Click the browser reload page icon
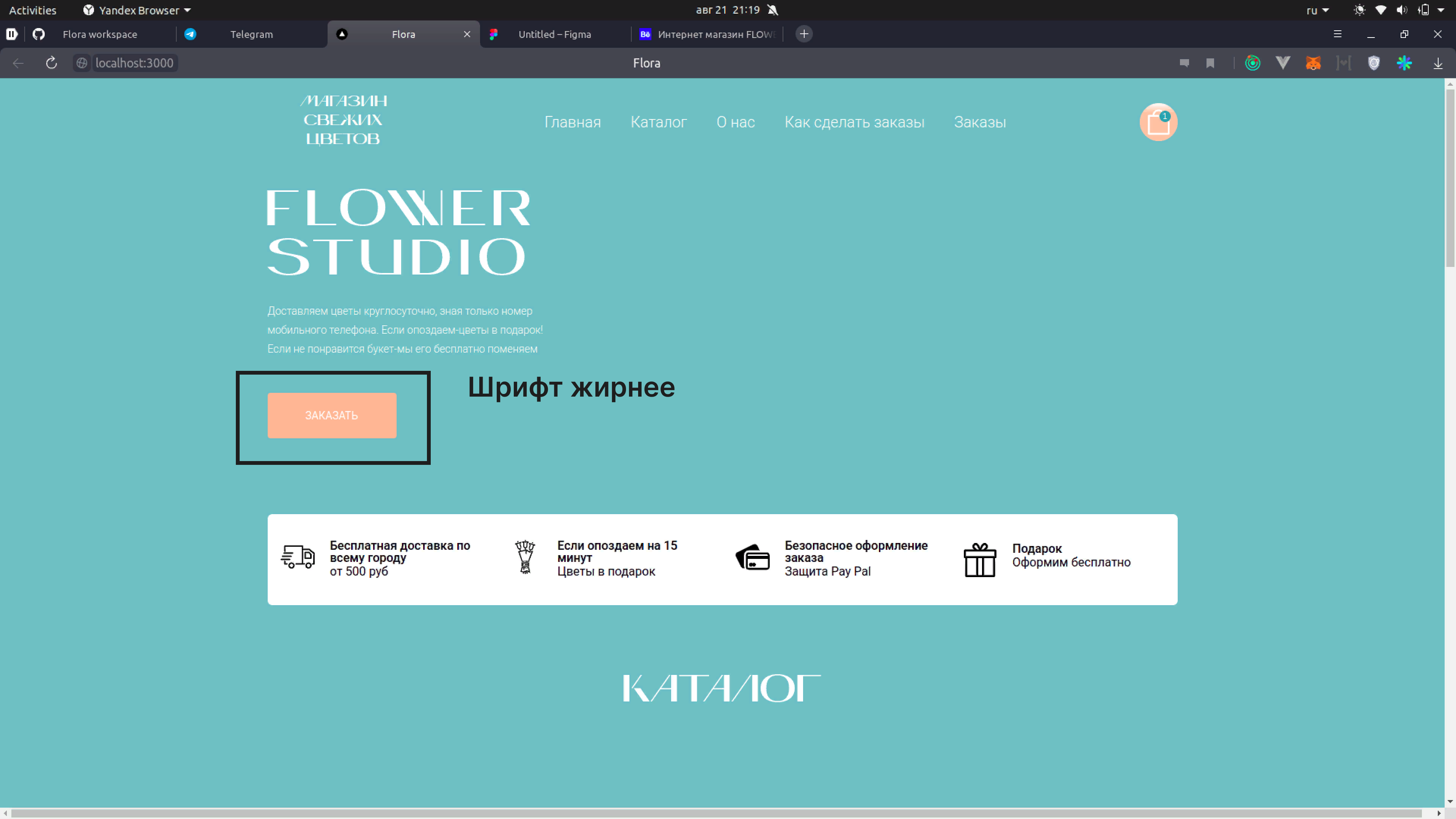The height and width of the screenshot is (819, 1456). click(52, 63)
